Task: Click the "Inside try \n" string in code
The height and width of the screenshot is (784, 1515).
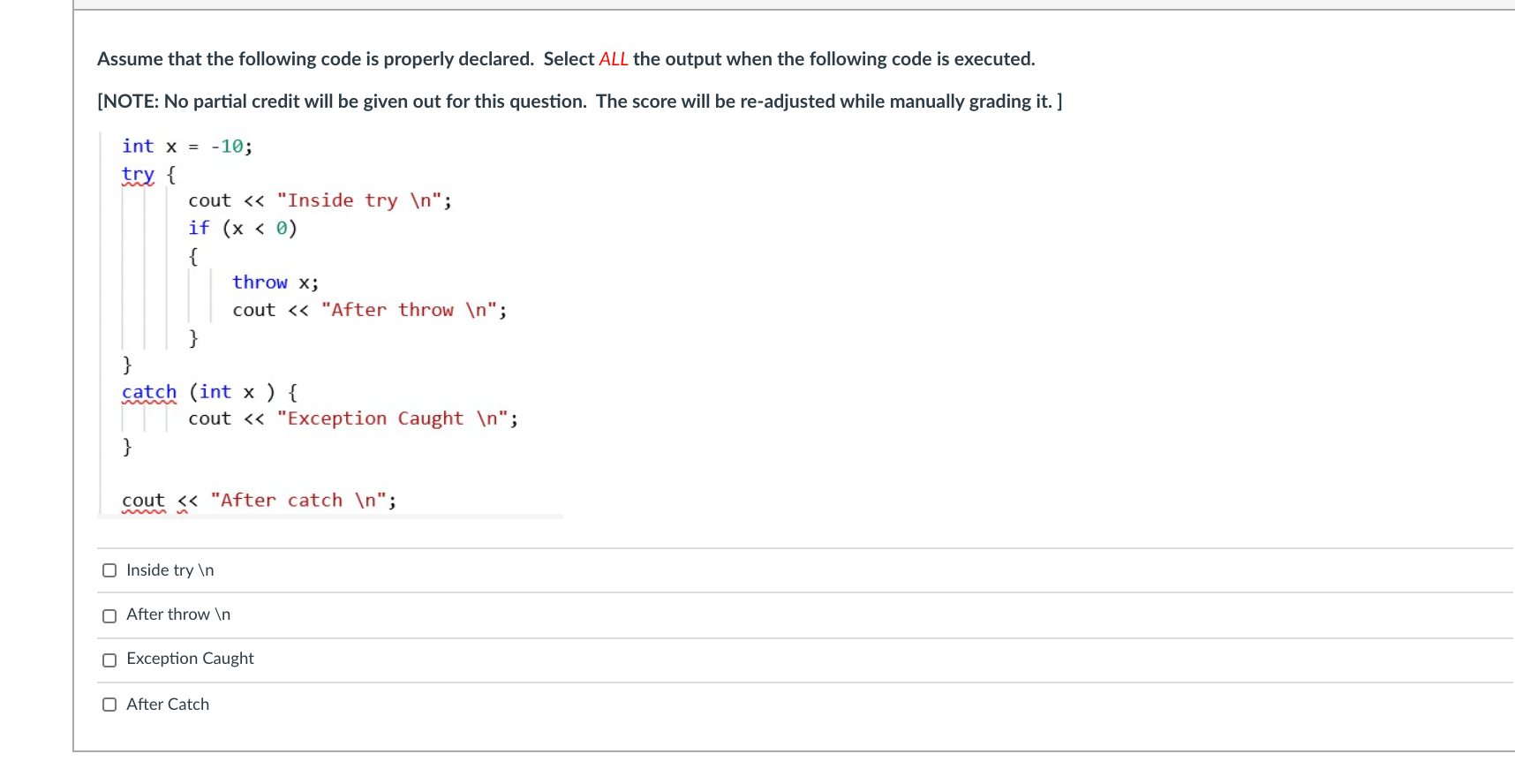Action: [359, 201]
